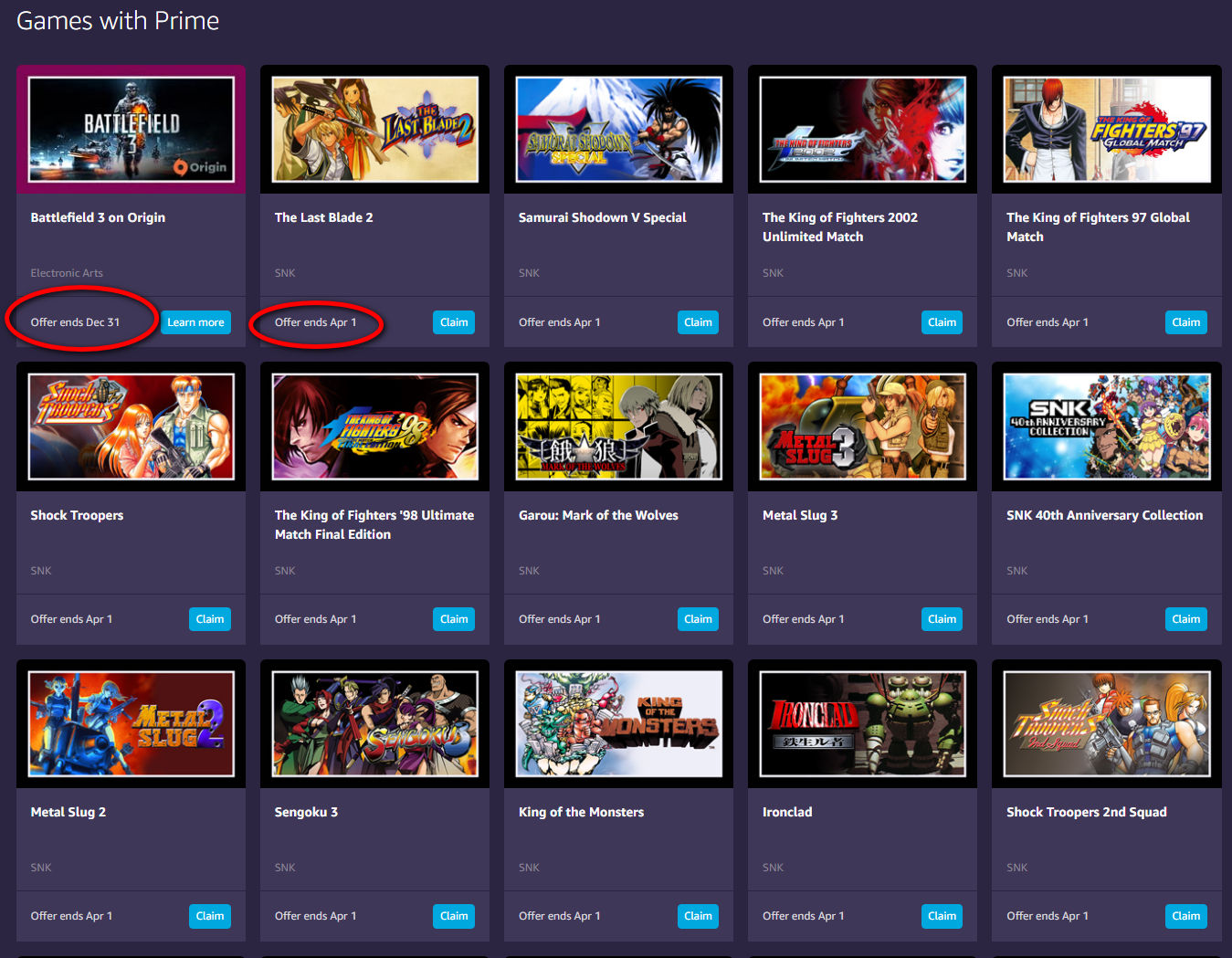Claim The King of Fighters 2002 Unlimited Match
Screen dimensions: 1232x958
942,322
